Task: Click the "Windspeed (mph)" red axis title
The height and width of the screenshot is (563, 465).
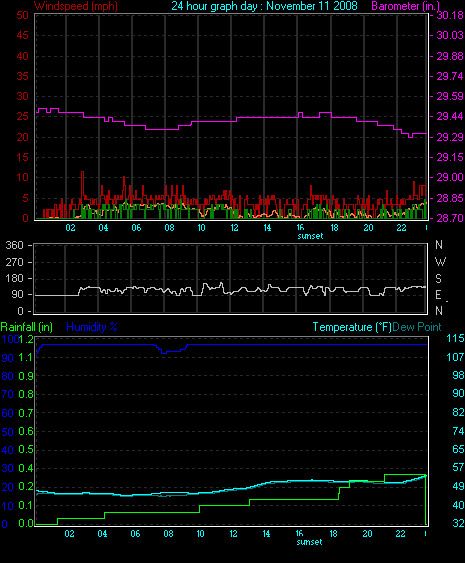Action: pos(76,6)
